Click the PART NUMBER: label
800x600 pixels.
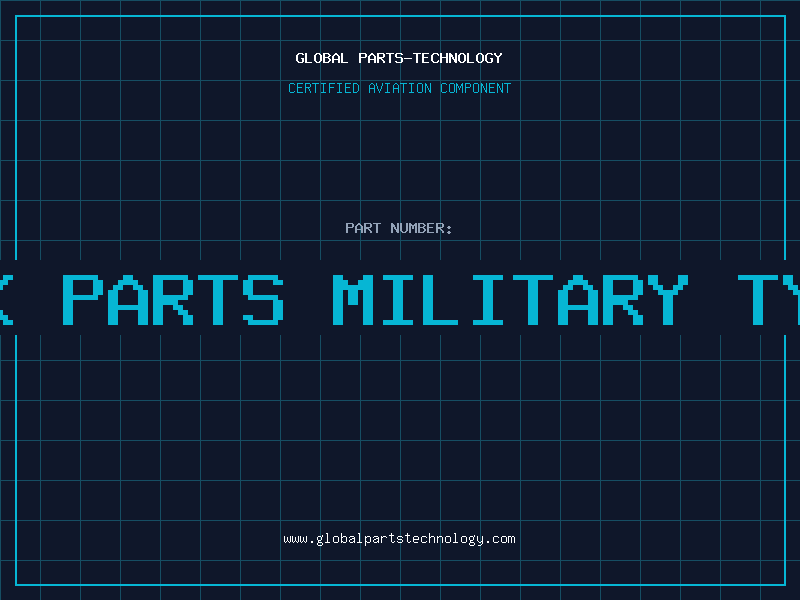coord(399,228)
